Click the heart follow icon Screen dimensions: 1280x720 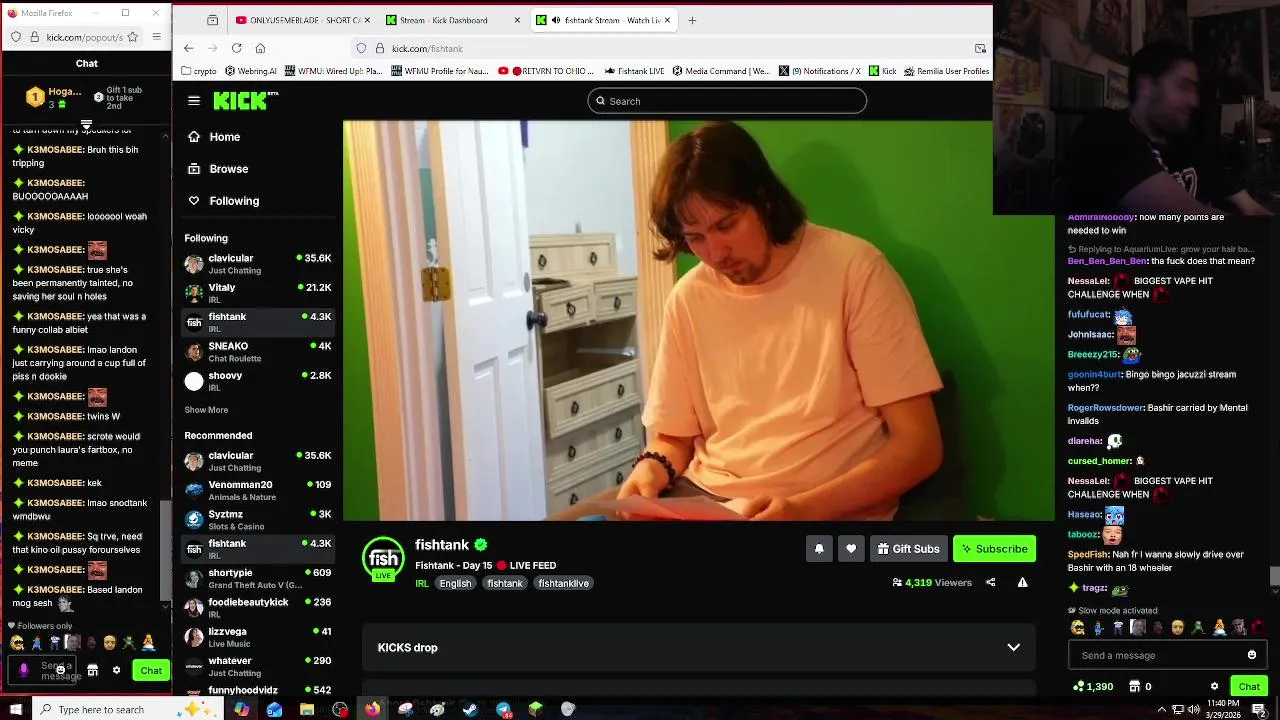pyautogui.click(x=851, y=548)
